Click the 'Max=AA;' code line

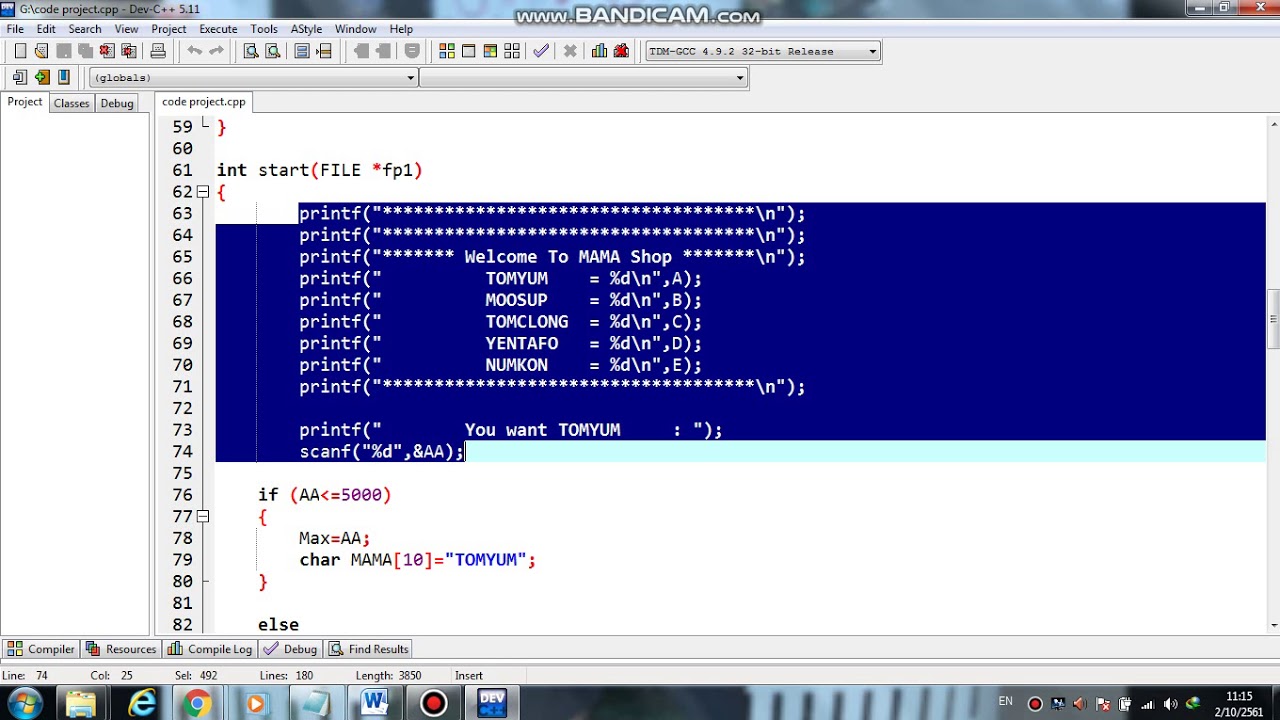(335, 538)
